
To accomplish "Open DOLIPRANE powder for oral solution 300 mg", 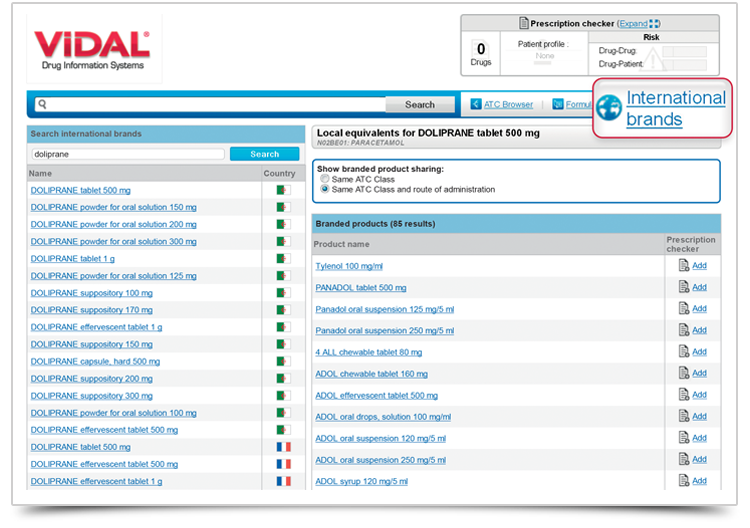I will tap(113, 242).
